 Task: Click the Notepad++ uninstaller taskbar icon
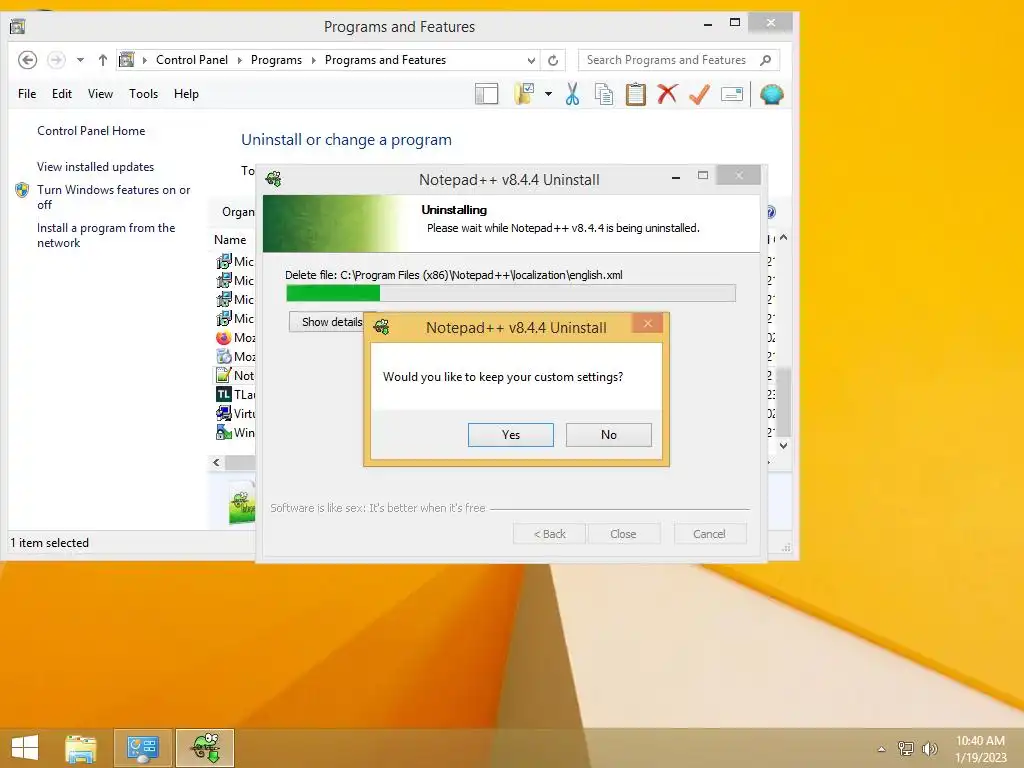(x=205, y=748)
